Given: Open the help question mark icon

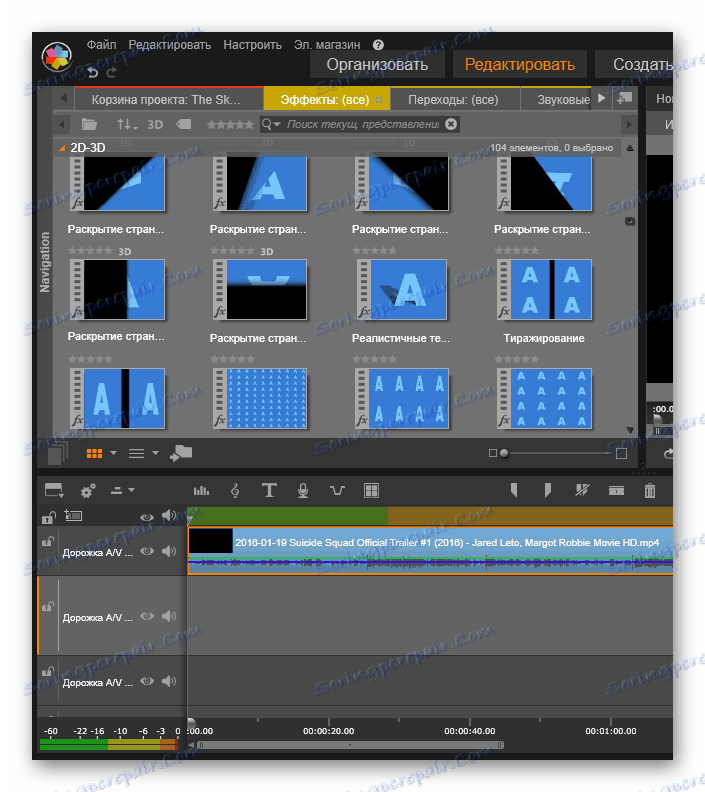Looking at the screenshot, I should 378,45.
